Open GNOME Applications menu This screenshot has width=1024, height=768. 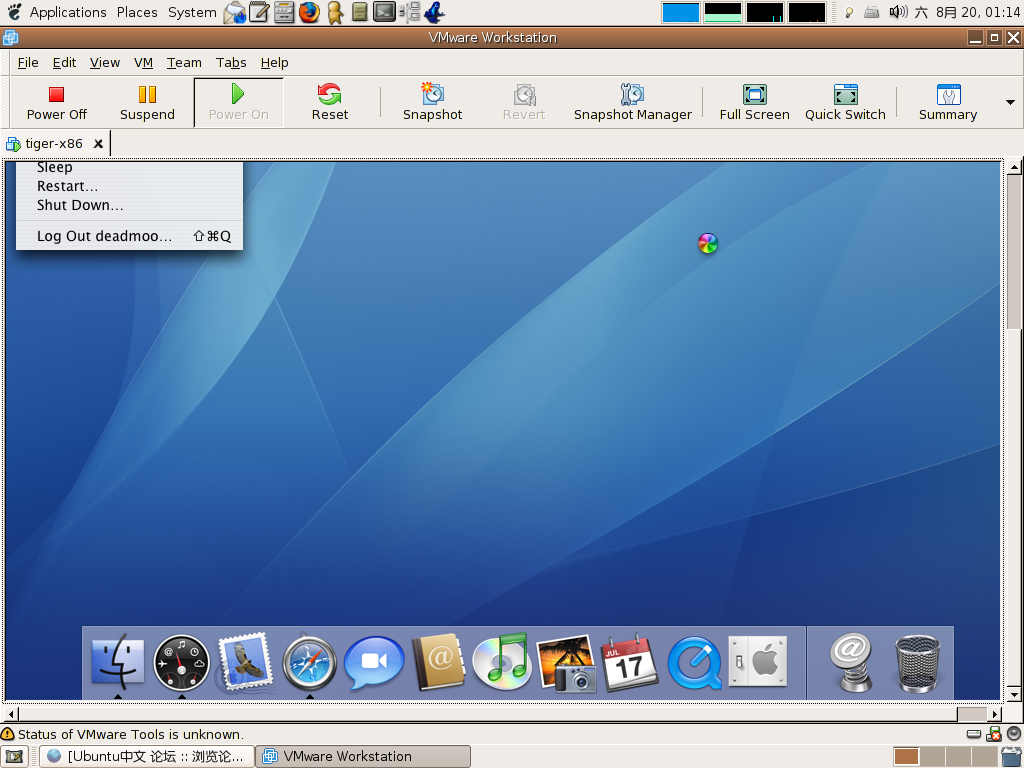(x=67, y=12)
